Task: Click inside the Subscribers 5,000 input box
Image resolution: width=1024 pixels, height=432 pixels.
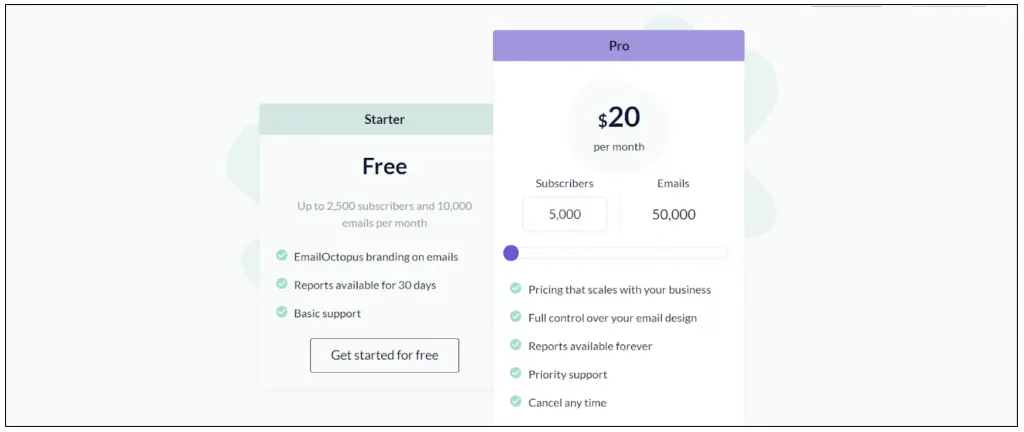Action: [564, 214]
